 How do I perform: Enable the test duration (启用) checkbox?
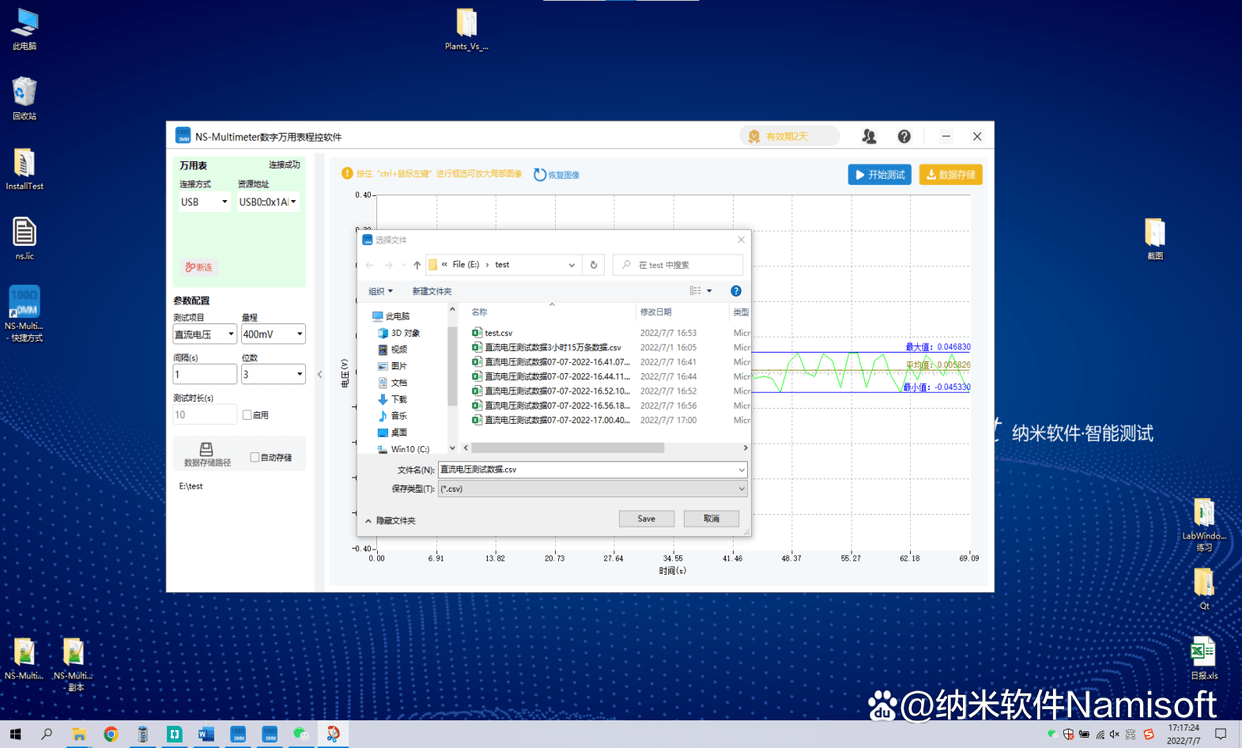[x=247, y=415]
